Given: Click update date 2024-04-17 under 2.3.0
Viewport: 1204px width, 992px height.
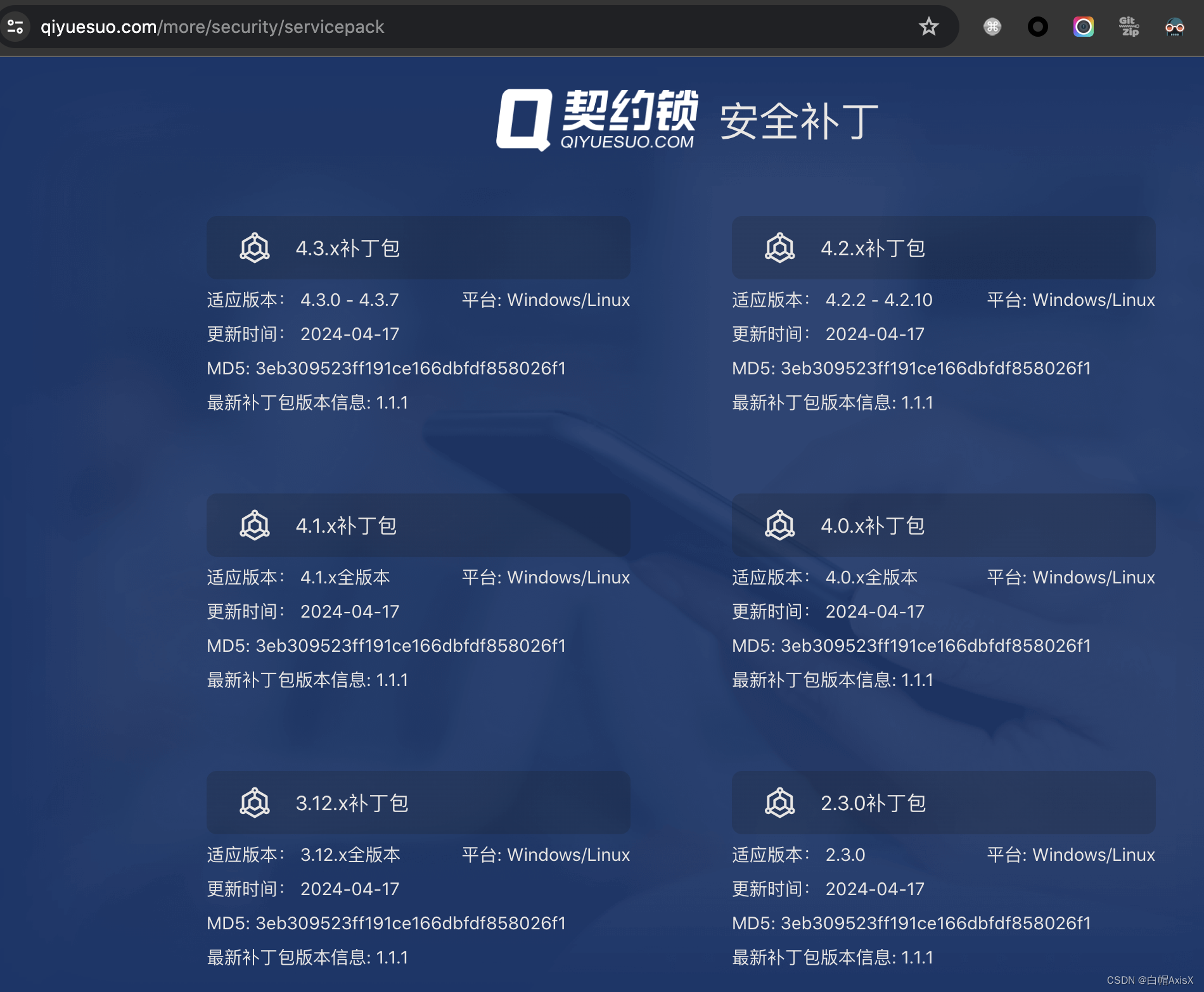Looking at the screenshot, I should (875, 889).
